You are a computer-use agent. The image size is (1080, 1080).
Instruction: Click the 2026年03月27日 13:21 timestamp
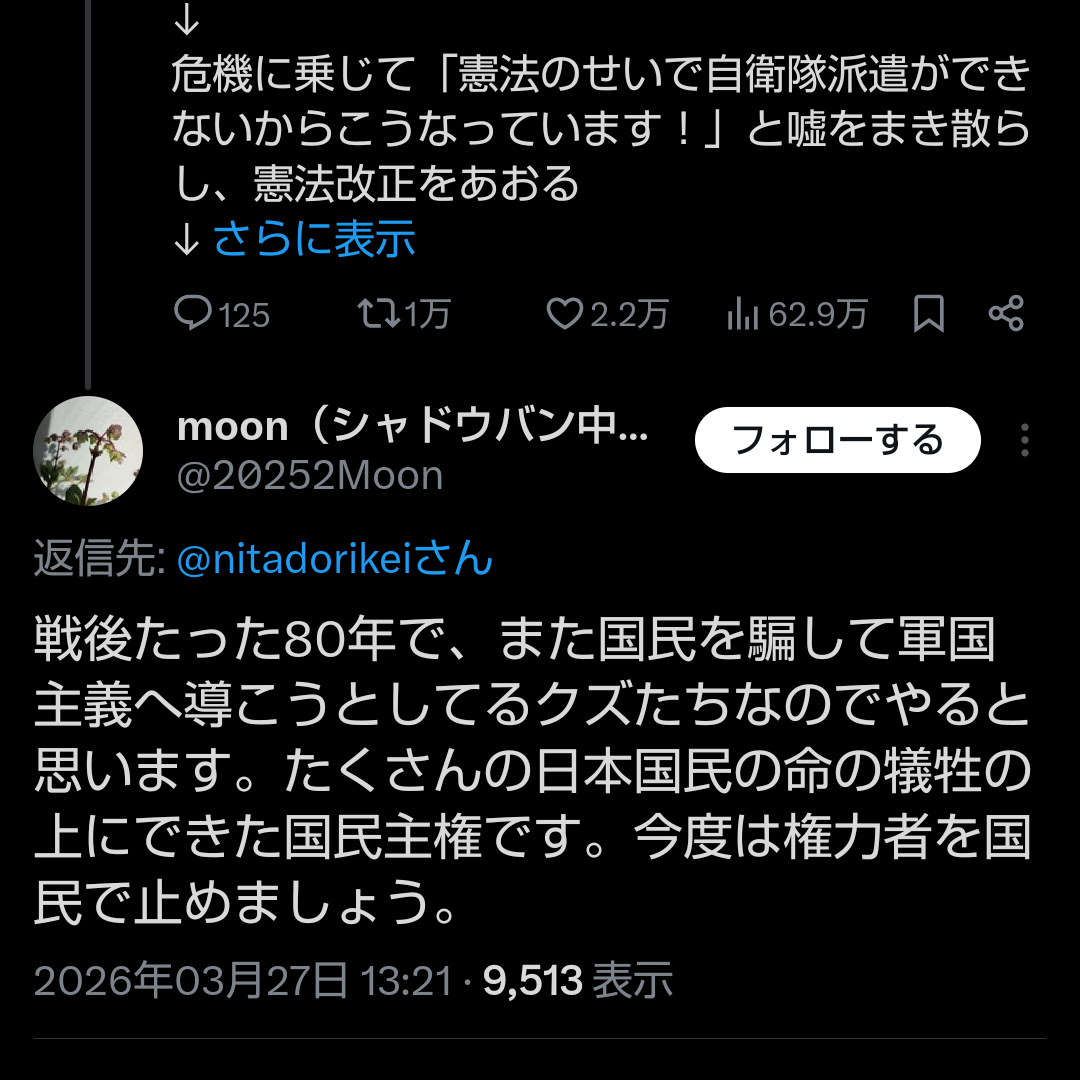(244, 982)
